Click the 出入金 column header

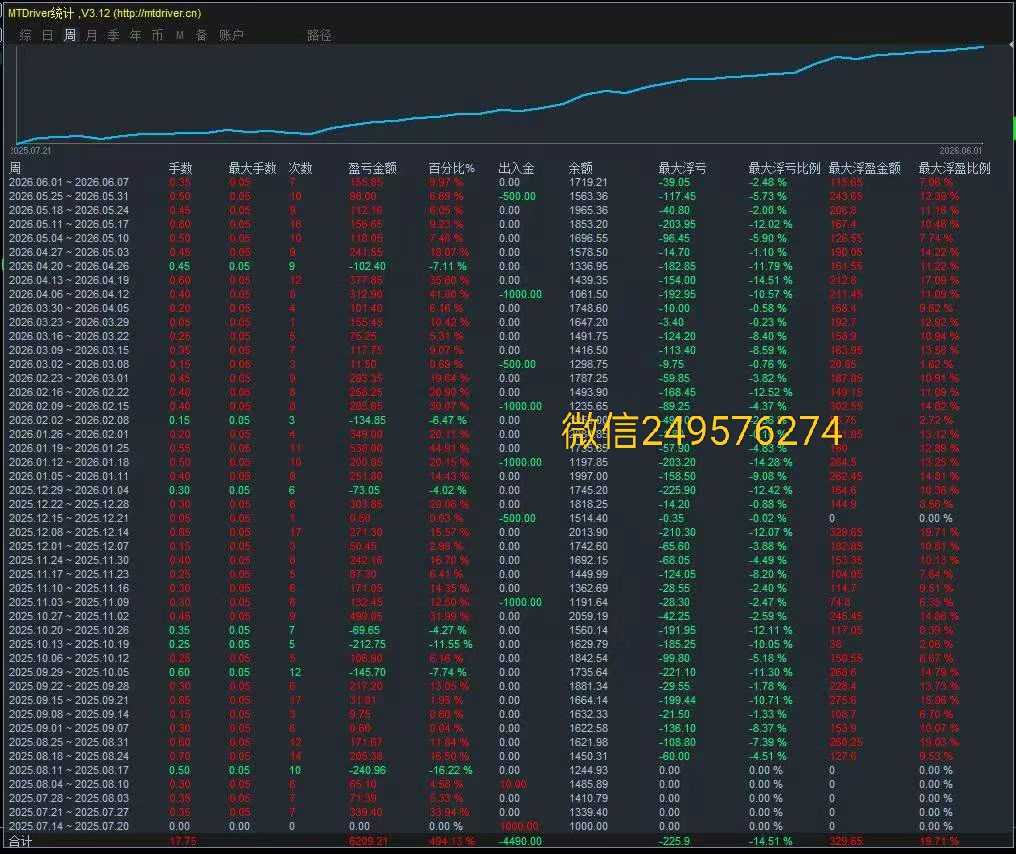tap(516, 168)
